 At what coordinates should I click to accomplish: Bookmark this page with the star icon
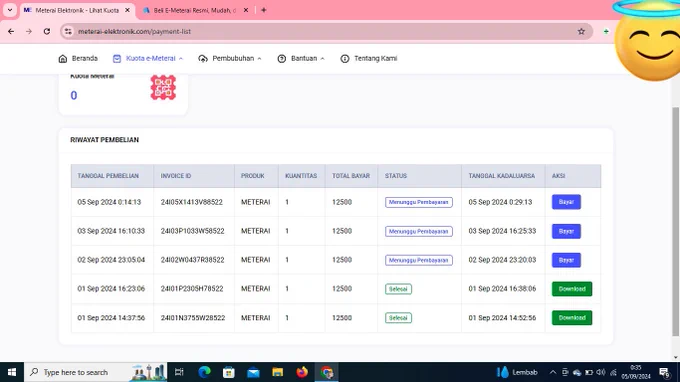point(581,31)
